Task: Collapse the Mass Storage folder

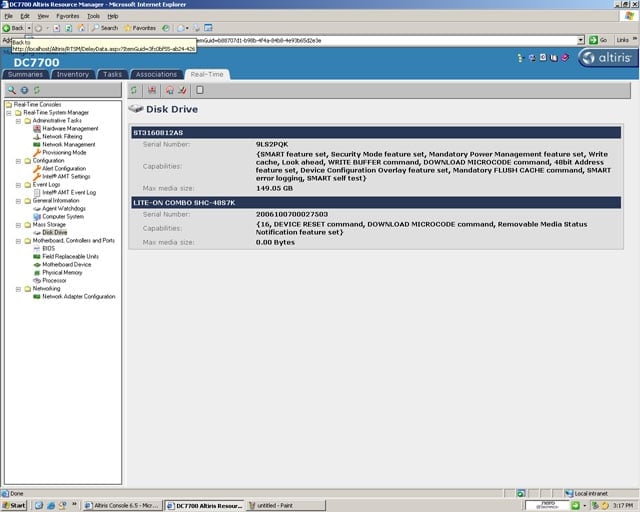Action: (18, 225)
